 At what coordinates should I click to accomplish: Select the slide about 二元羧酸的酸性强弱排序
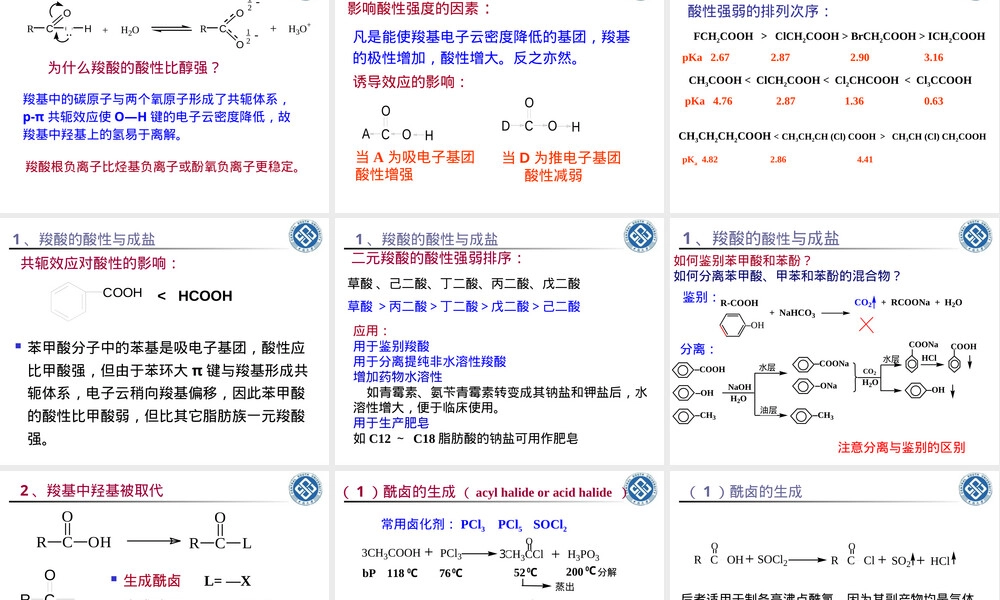pyautogui.click(x=499, y=341)
